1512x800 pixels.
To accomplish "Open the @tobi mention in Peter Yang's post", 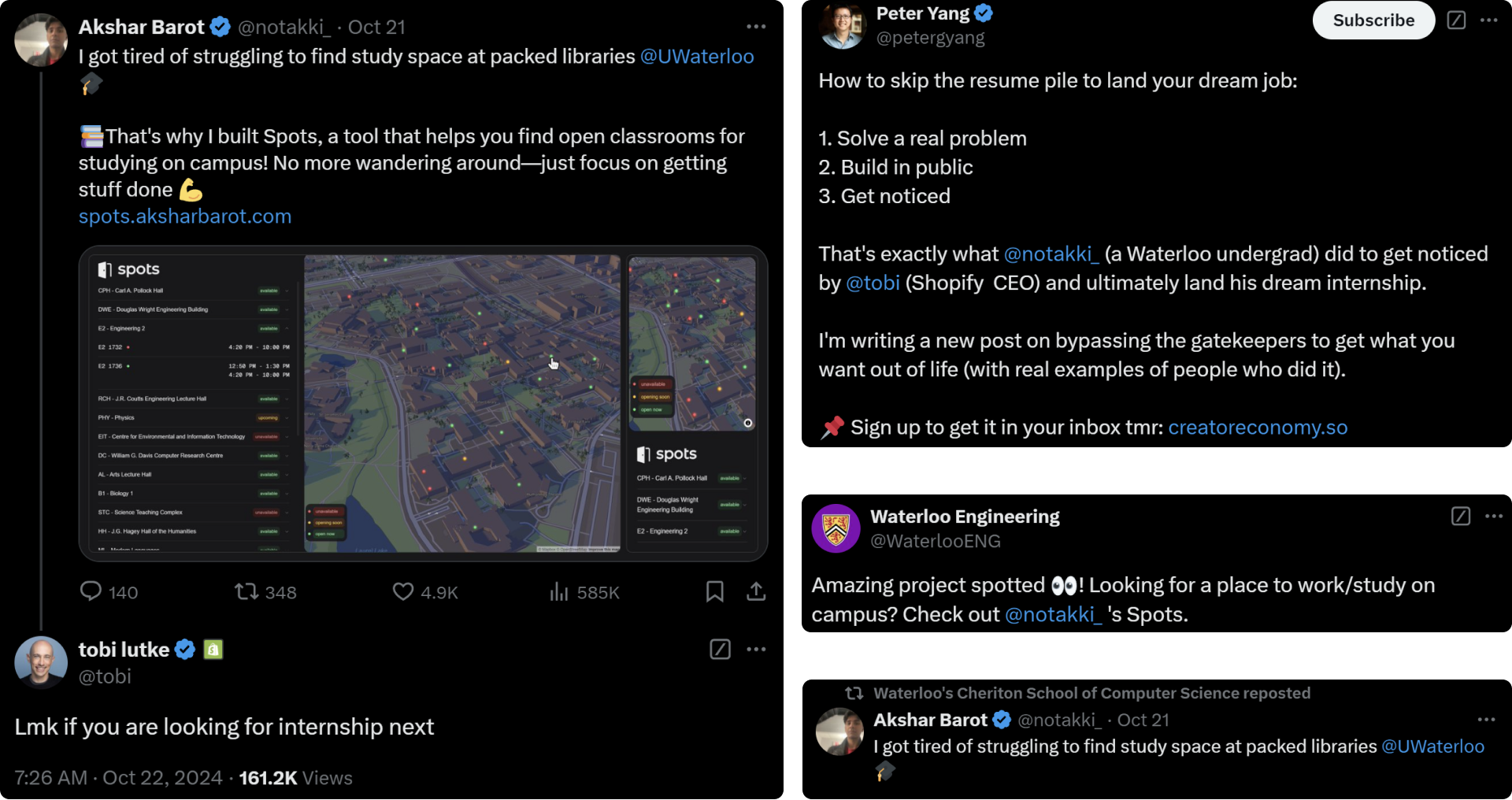I will click(x=873, y=283).
